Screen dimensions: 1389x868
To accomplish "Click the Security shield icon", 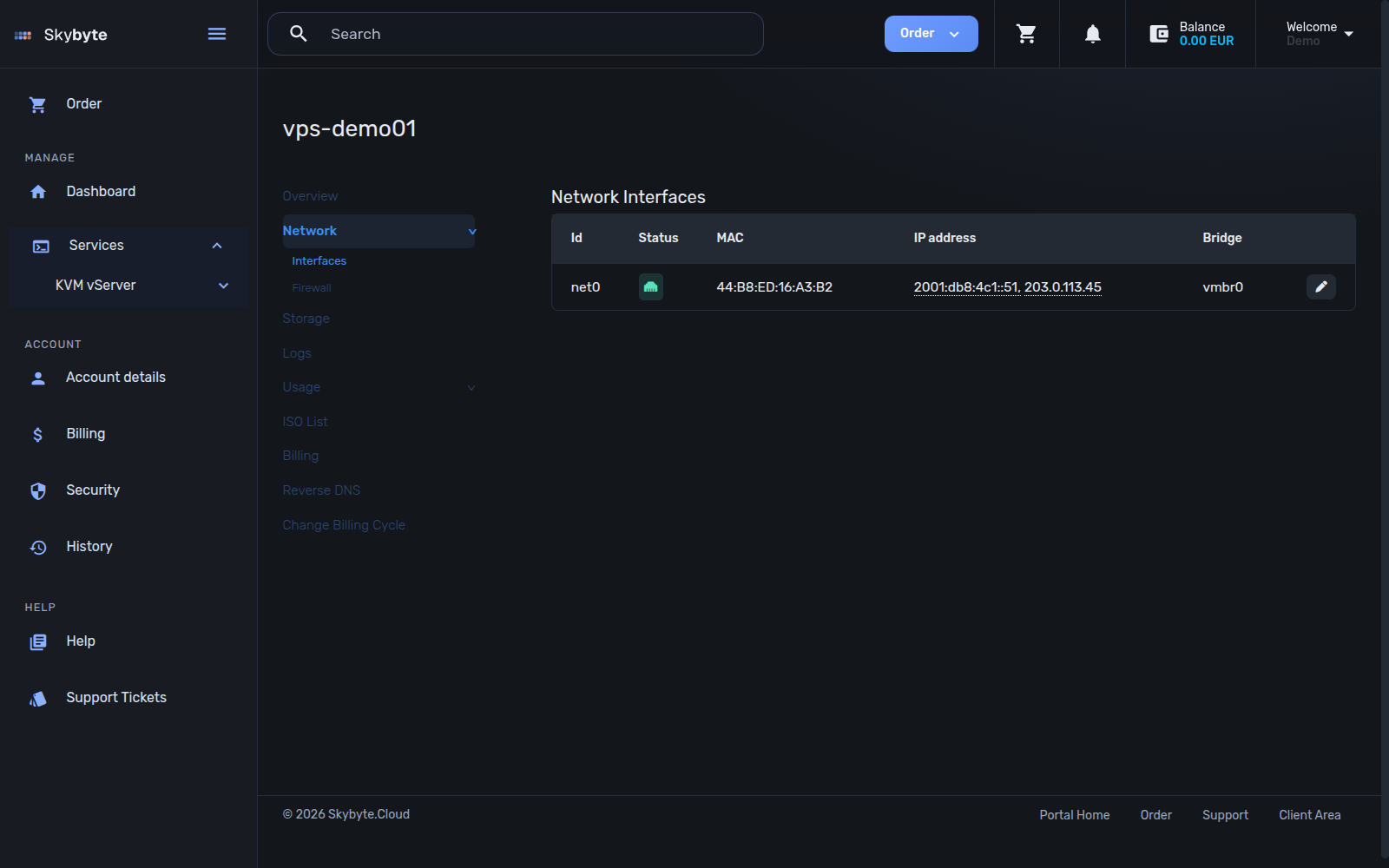I will 38,490.
